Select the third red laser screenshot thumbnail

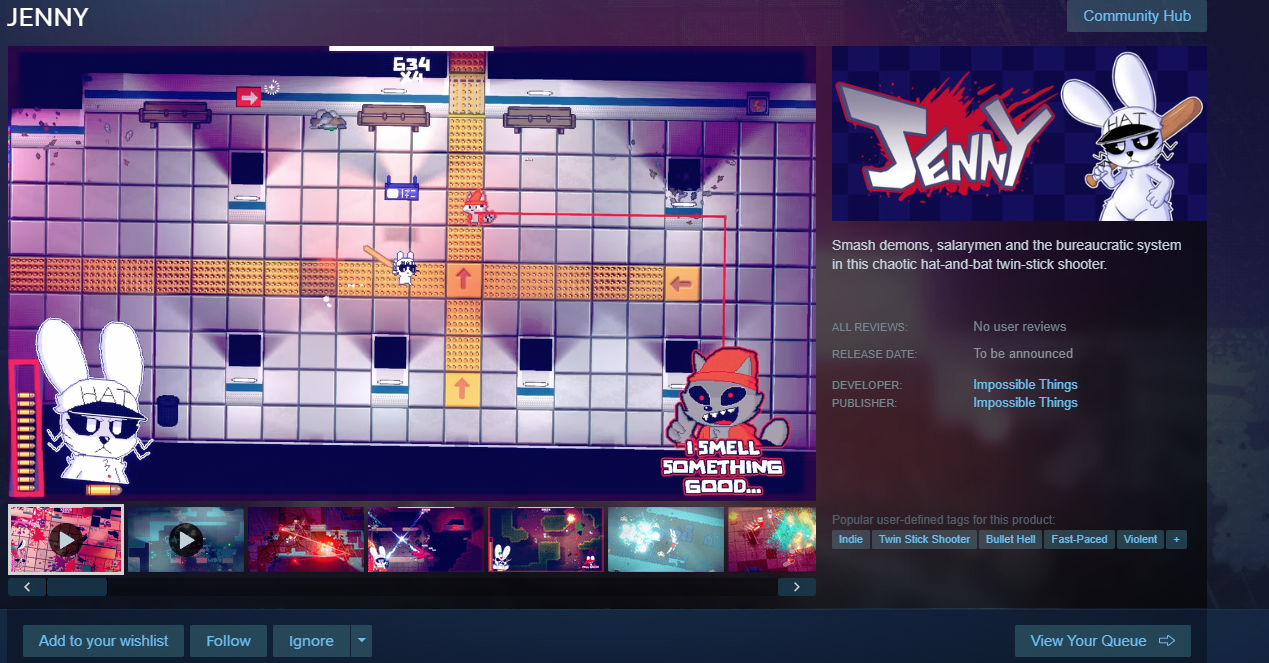coord(306,540)
